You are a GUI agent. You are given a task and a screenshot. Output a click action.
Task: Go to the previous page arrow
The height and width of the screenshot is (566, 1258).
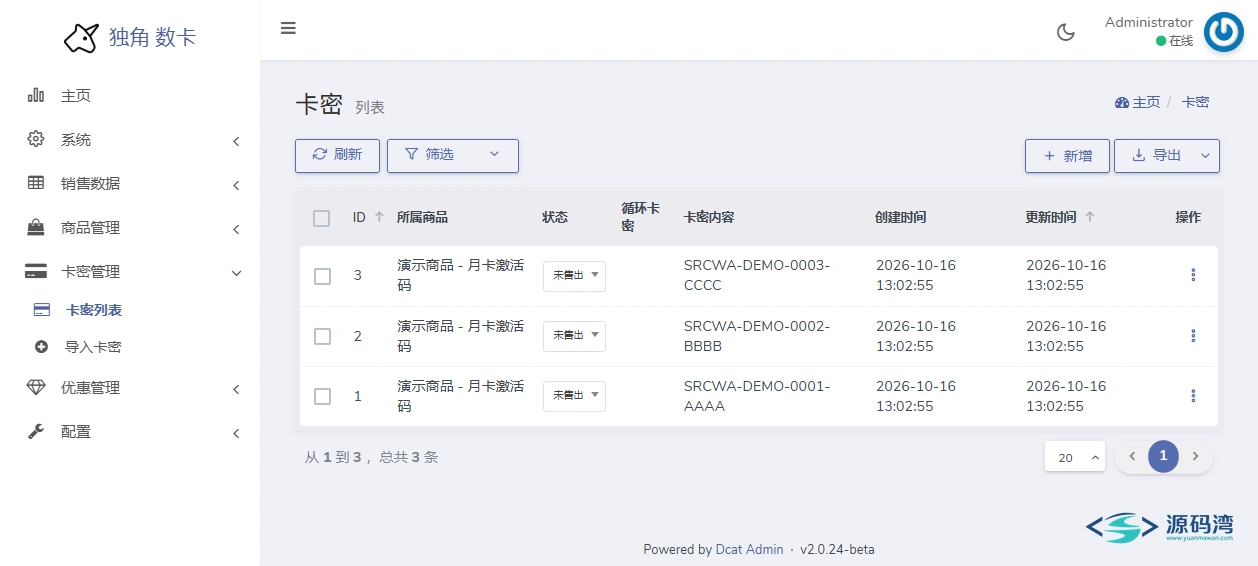pos(1132,457)
